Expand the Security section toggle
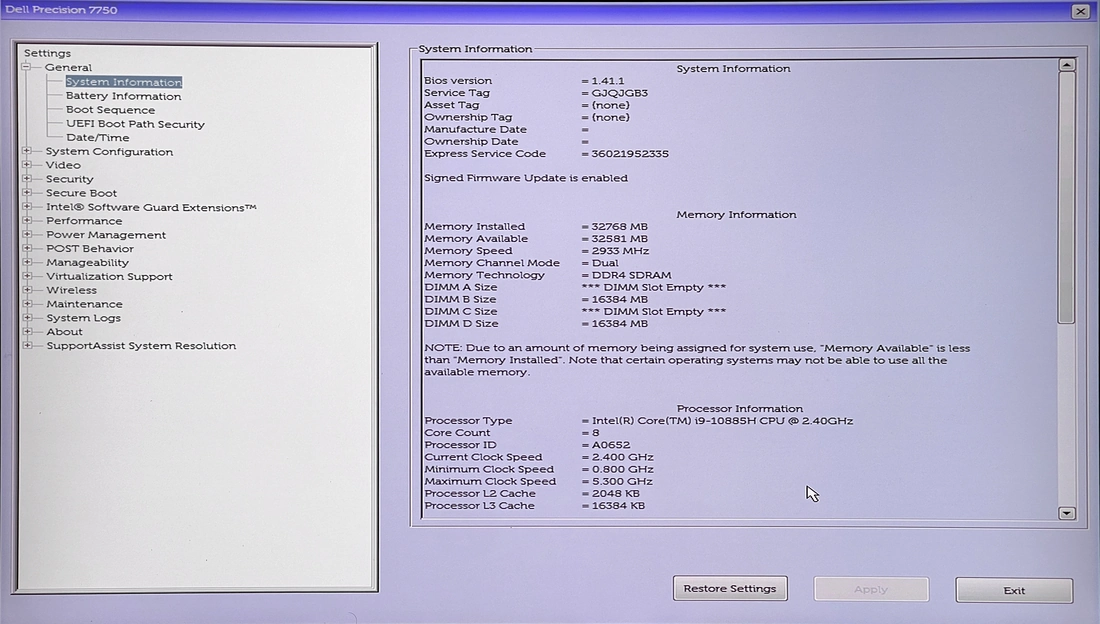The height and width of the screenshot is (624, 1100). coord(27,179)
